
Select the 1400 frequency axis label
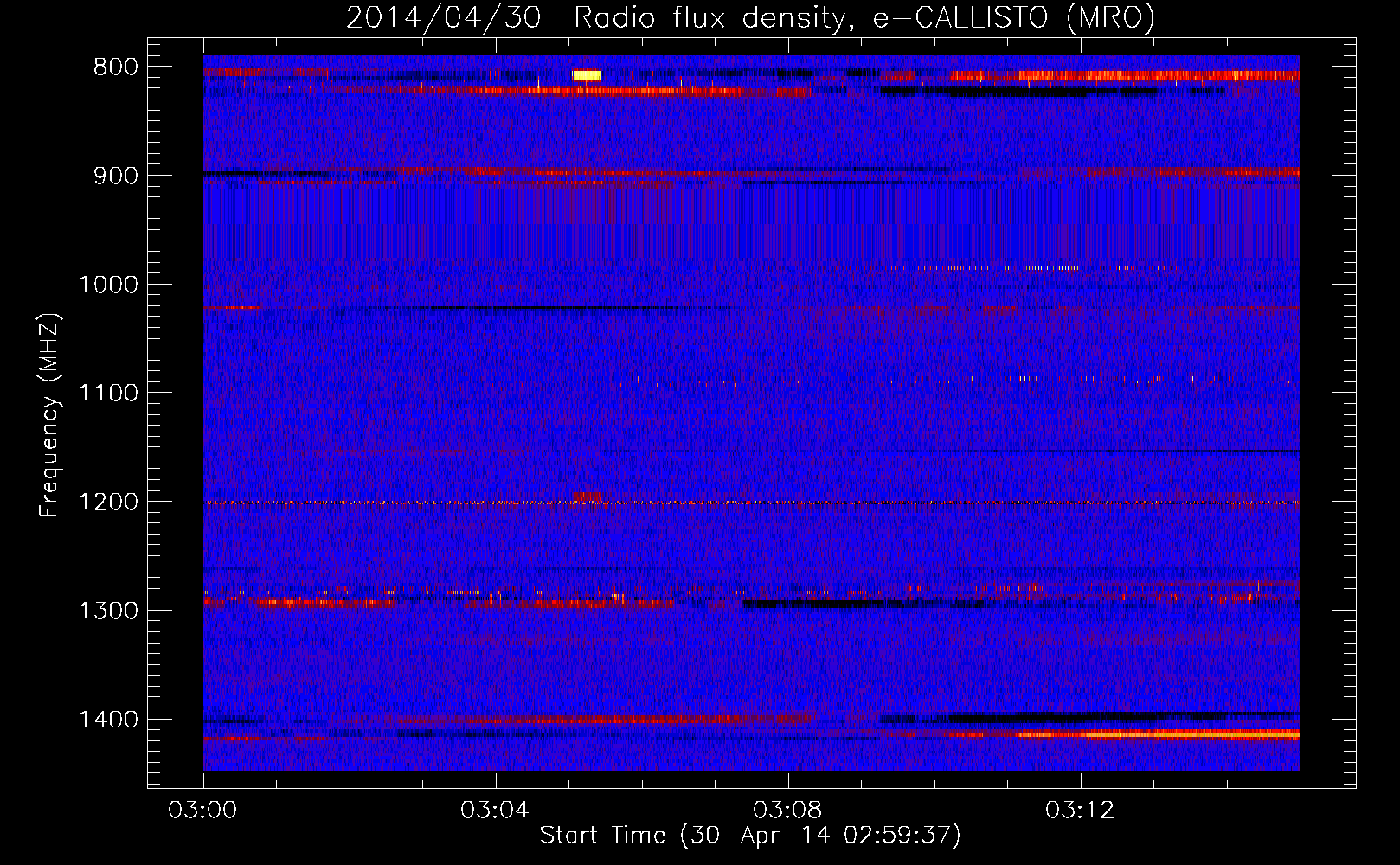(108, 720)
